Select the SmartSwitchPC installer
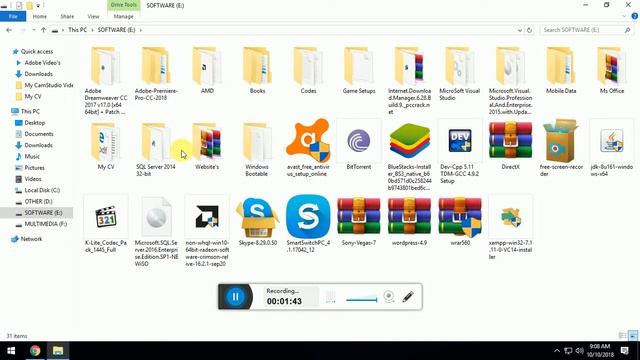 308,224
